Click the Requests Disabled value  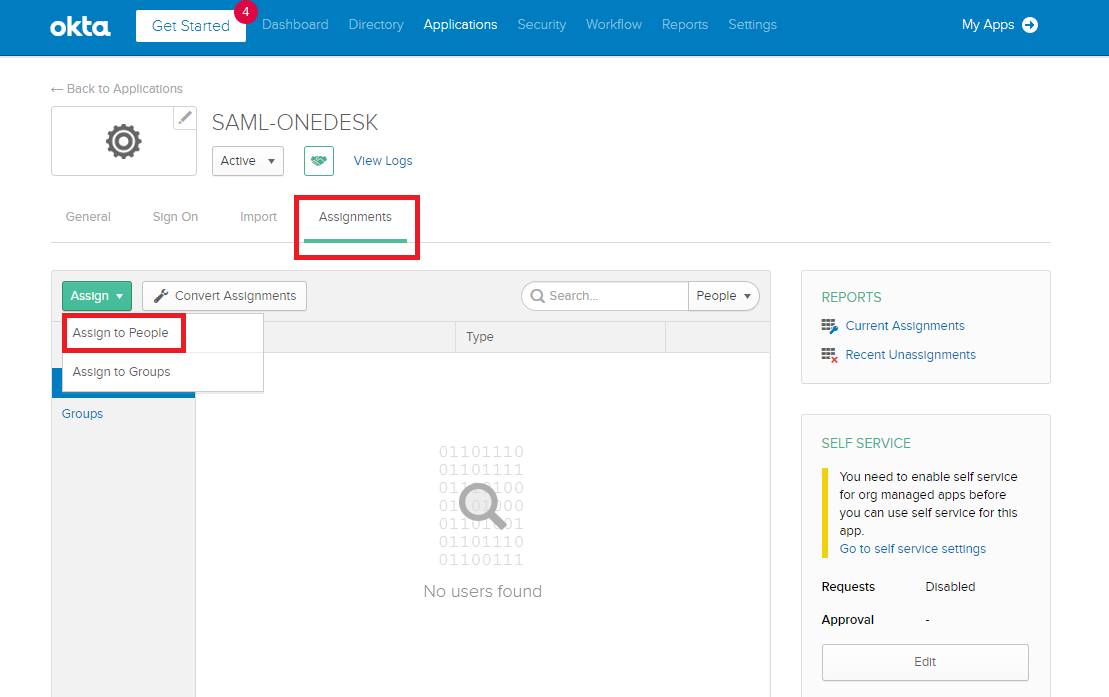coord(950,587)
